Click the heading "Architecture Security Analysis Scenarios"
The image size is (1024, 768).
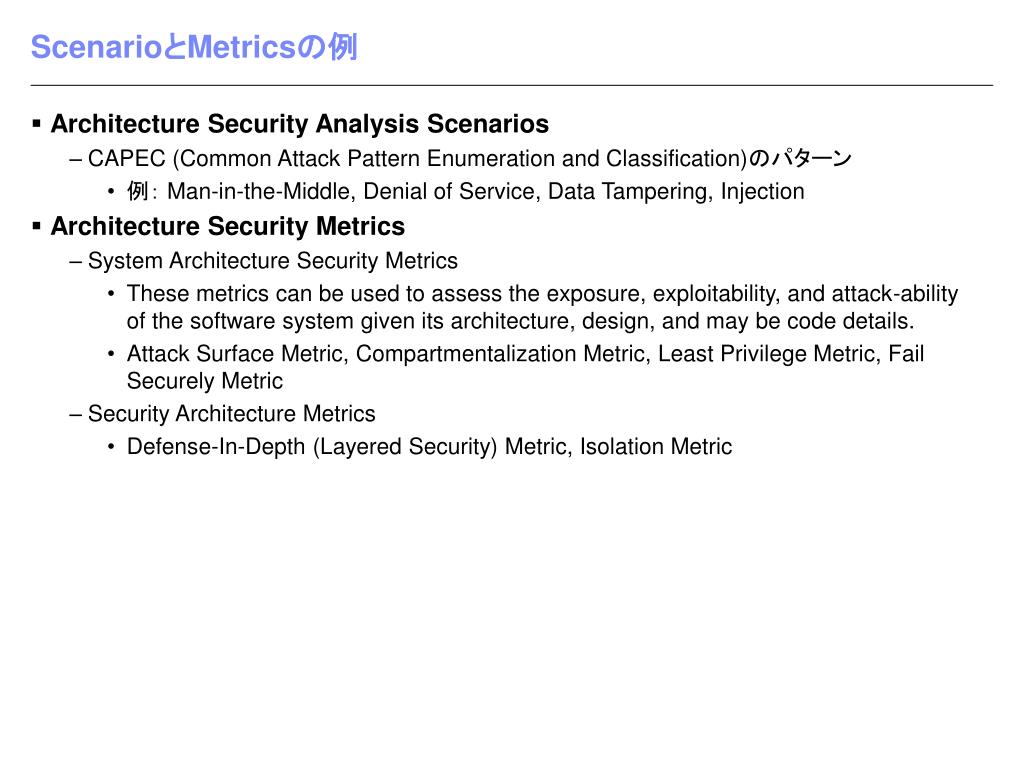299,124
